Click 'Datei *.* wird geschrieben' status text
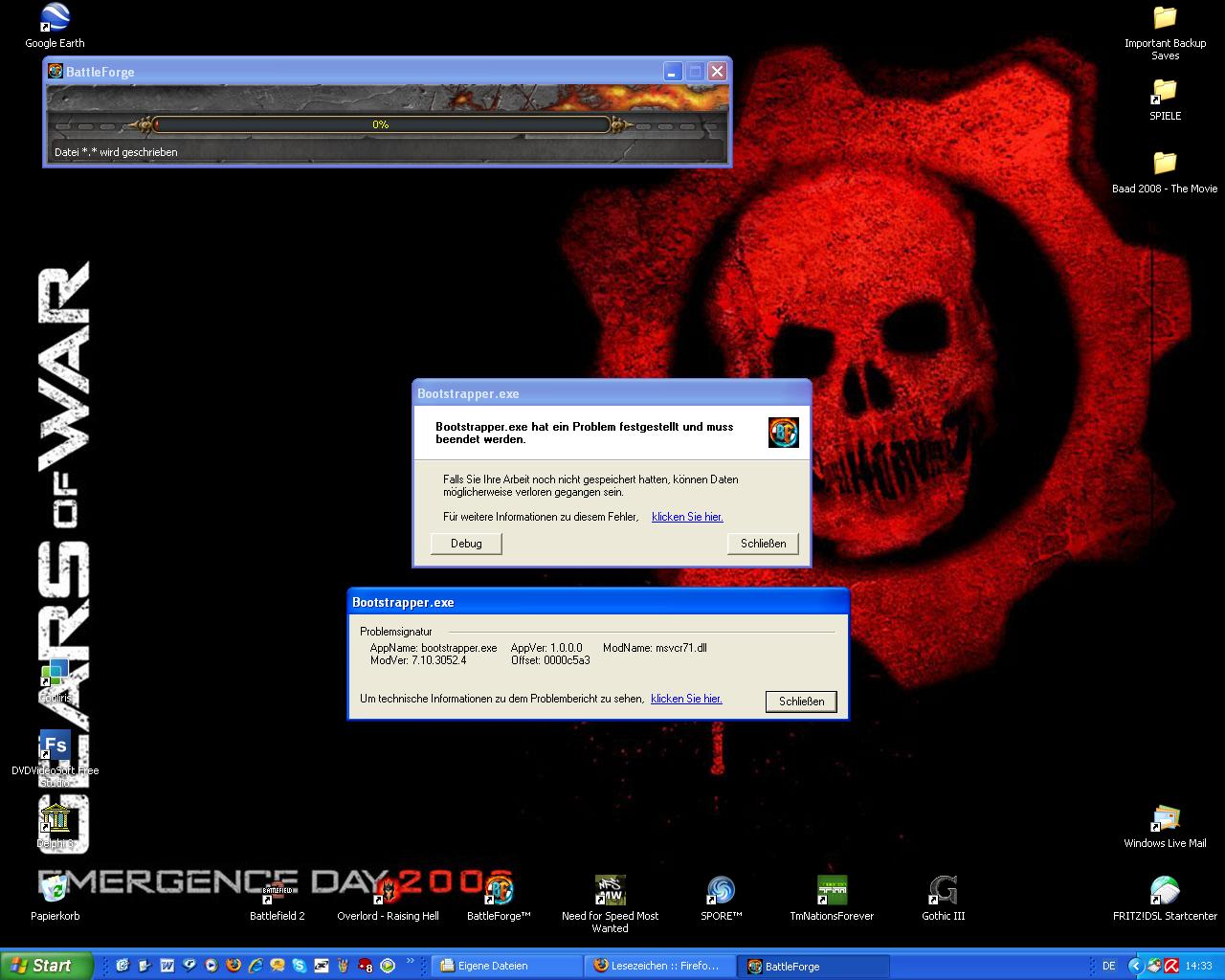This screenshot has height=980, width=1225. (x=116, y=152)
